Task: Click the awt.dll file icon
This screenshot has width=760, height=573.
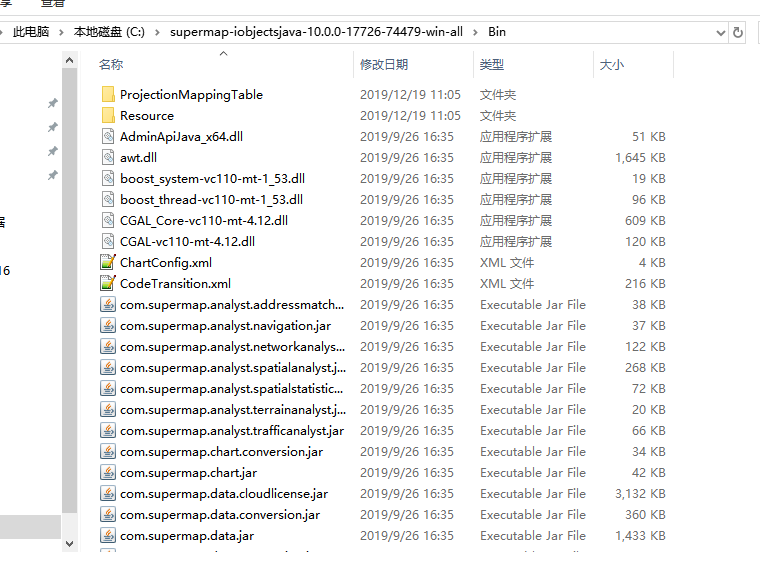Action: [x=108, y=157]
